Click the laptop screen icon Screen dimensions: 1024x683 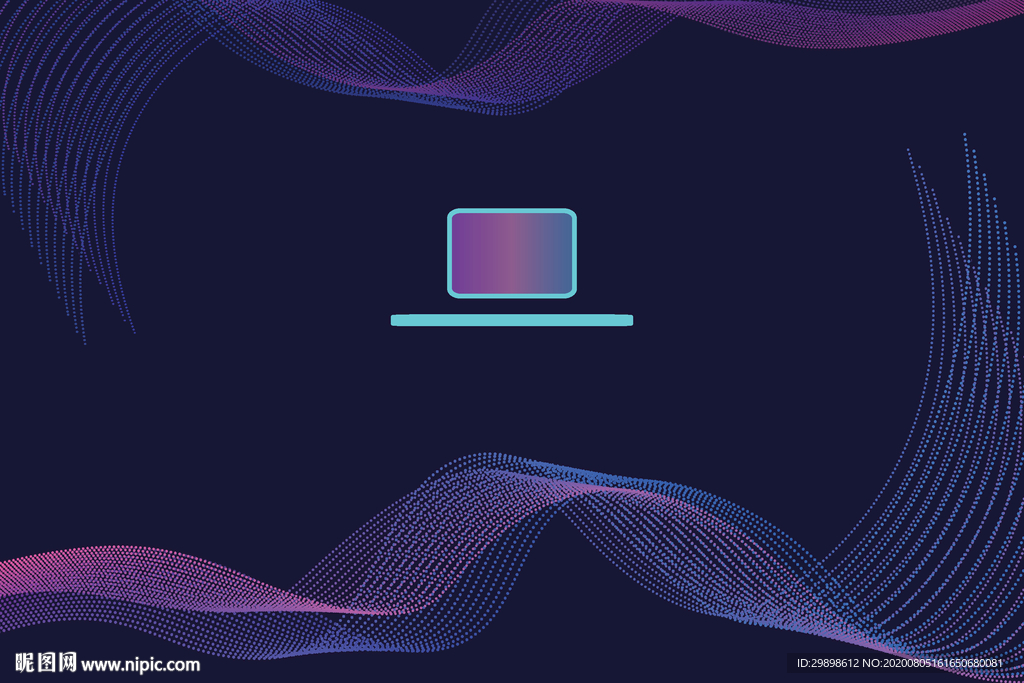point(512,253)
